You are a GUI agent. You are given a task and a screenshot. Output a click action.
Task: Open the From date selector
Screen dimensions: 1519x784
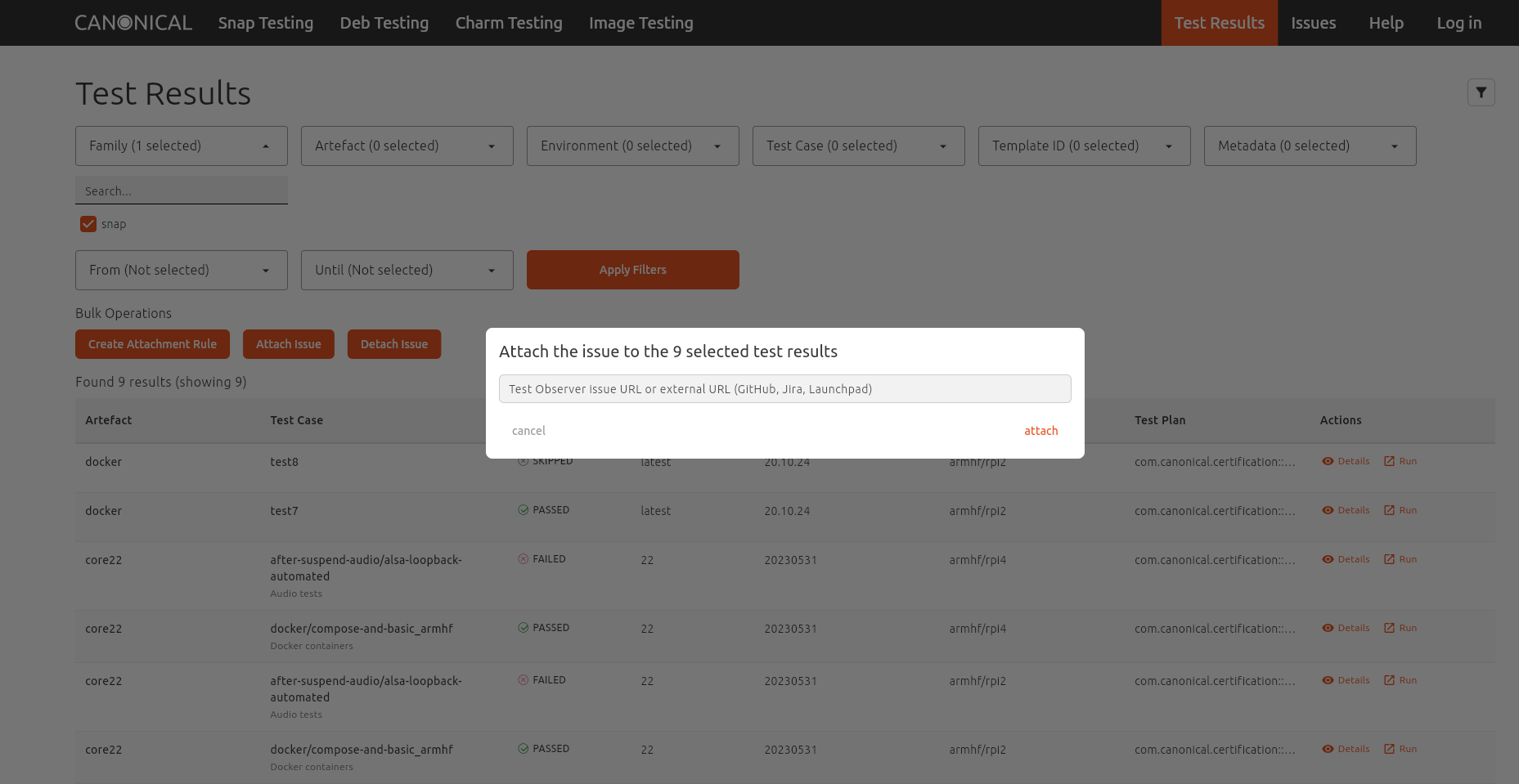(x=181, y=270)
